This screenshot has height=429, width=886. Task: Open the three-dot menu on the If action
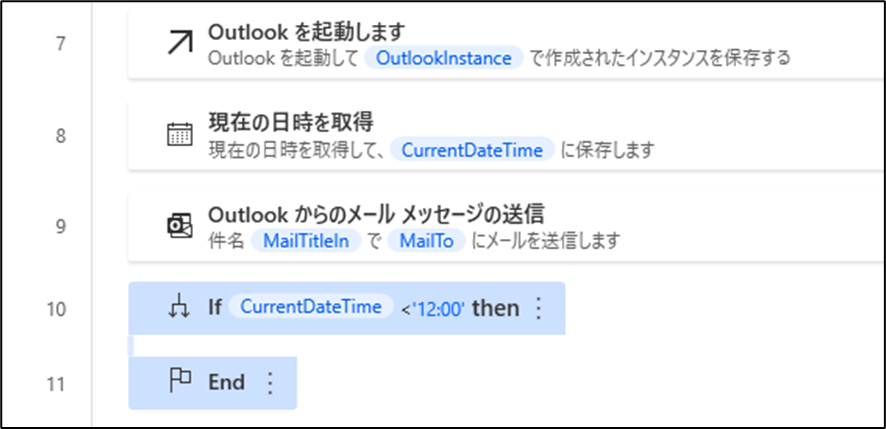tap(538, 308)
